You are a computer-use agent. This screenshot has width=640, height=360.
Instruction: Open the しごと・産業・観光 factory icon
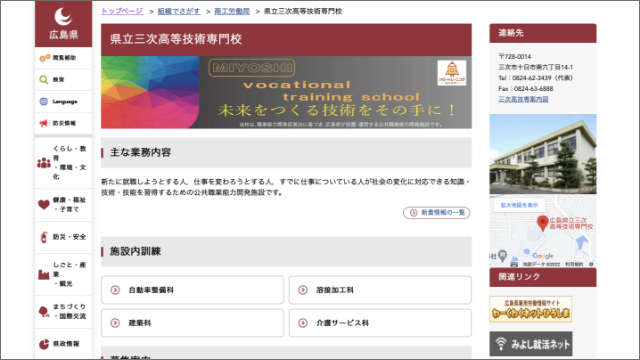[44, 274]
